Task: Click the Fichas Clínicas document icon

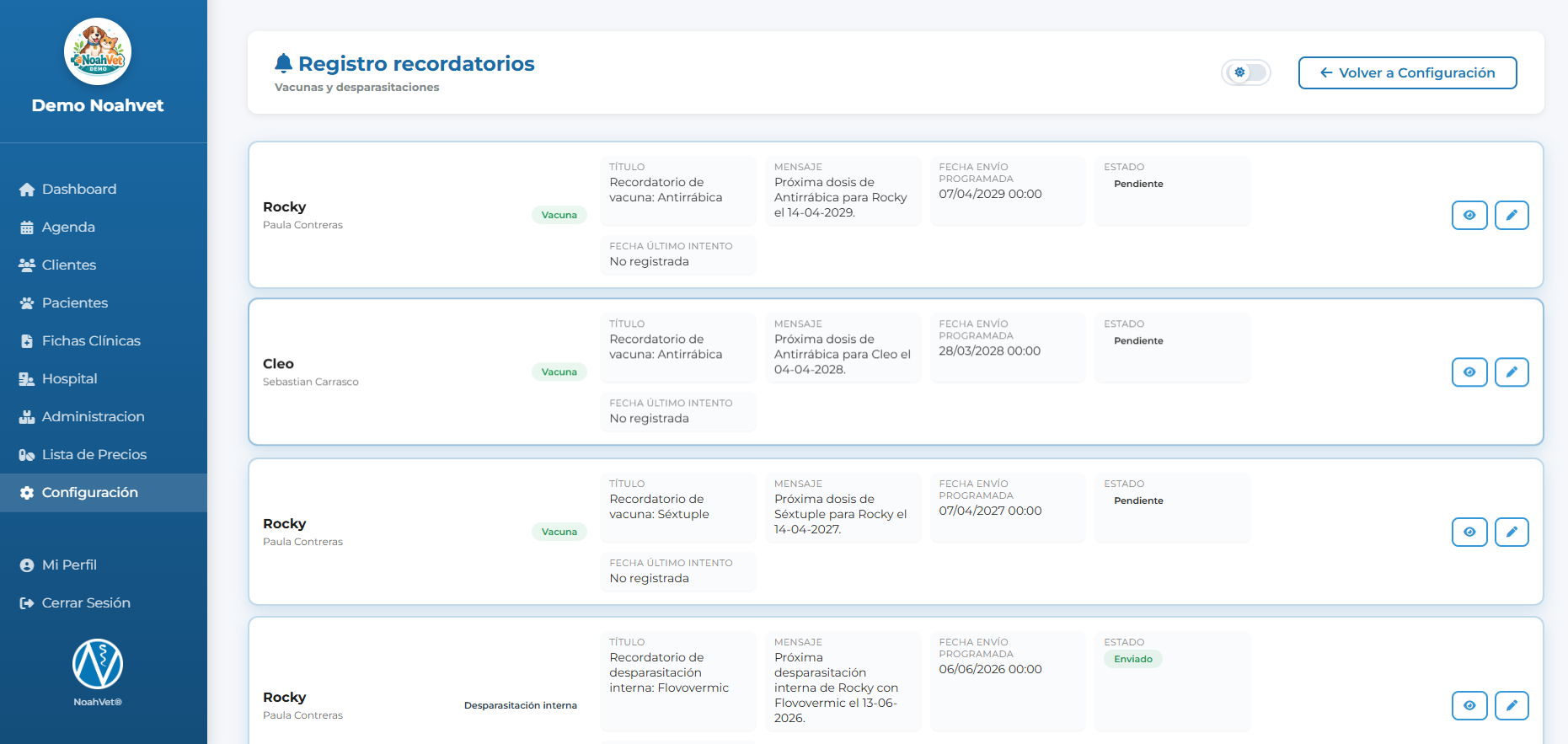Action: coord(27,341)
